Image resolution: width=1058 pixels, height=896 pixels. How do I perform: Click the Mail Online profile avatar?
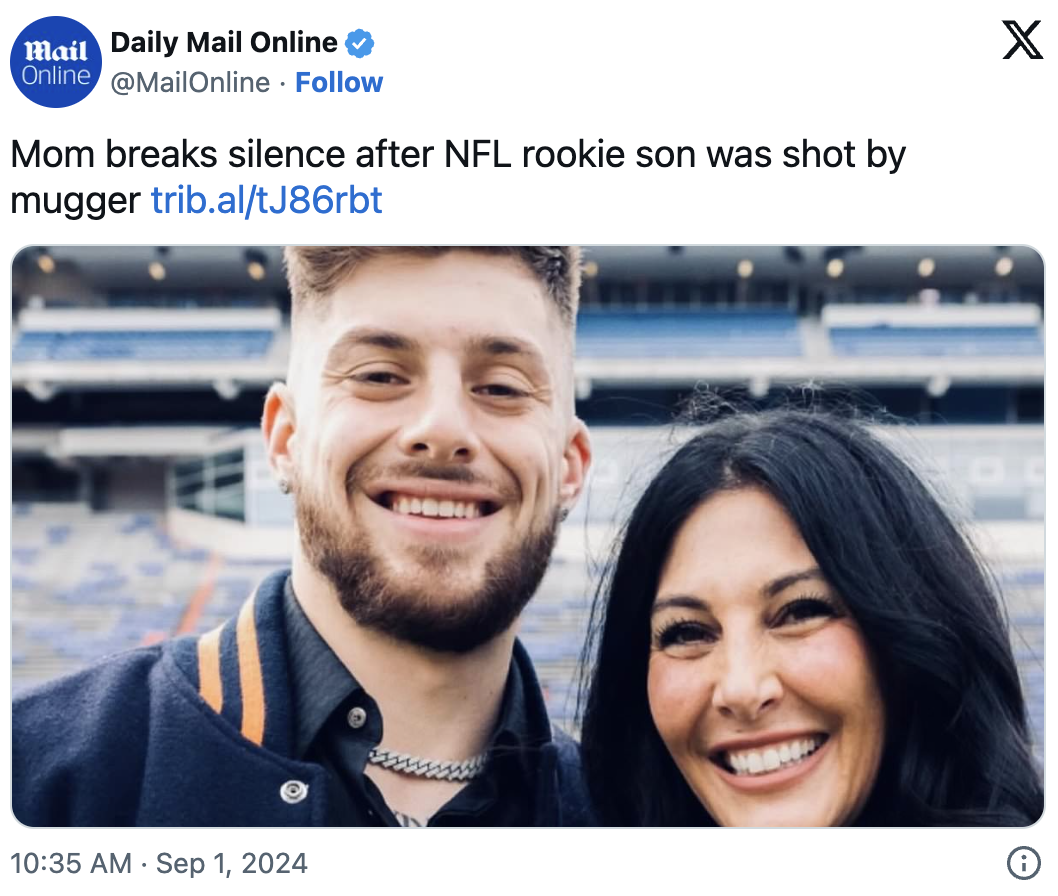(56, 61)
